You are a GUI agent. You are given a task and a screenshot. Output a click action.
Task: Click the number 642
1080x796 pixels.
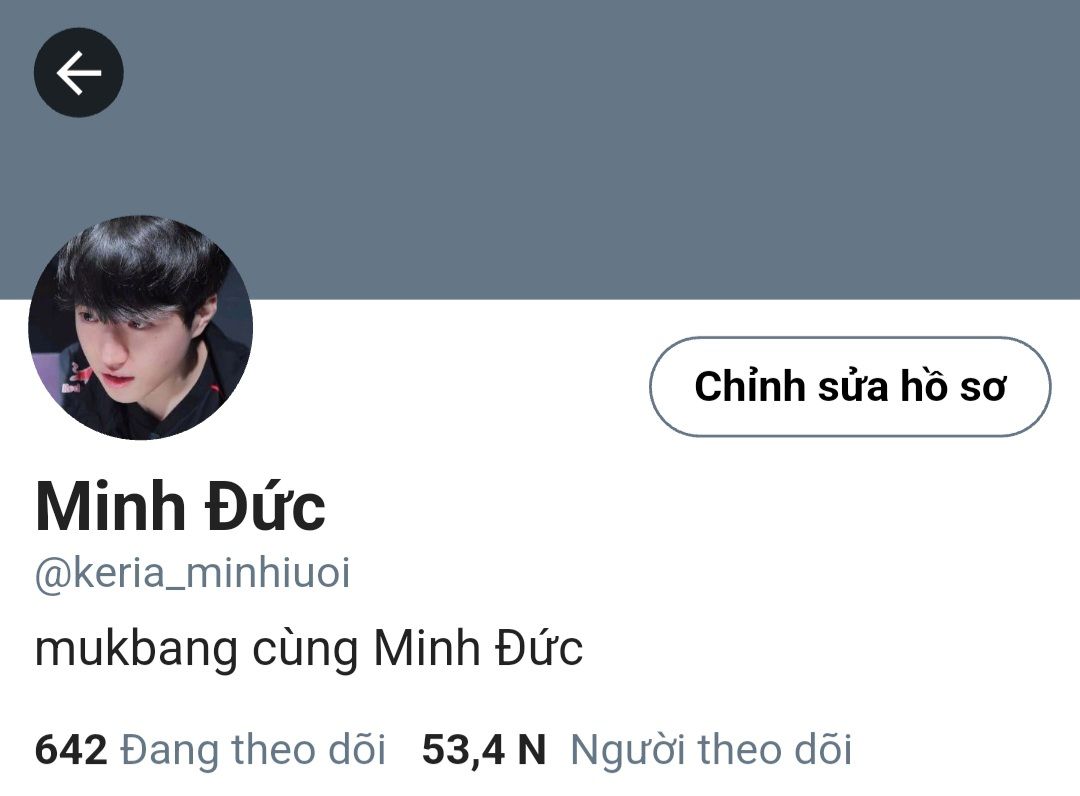71,749
